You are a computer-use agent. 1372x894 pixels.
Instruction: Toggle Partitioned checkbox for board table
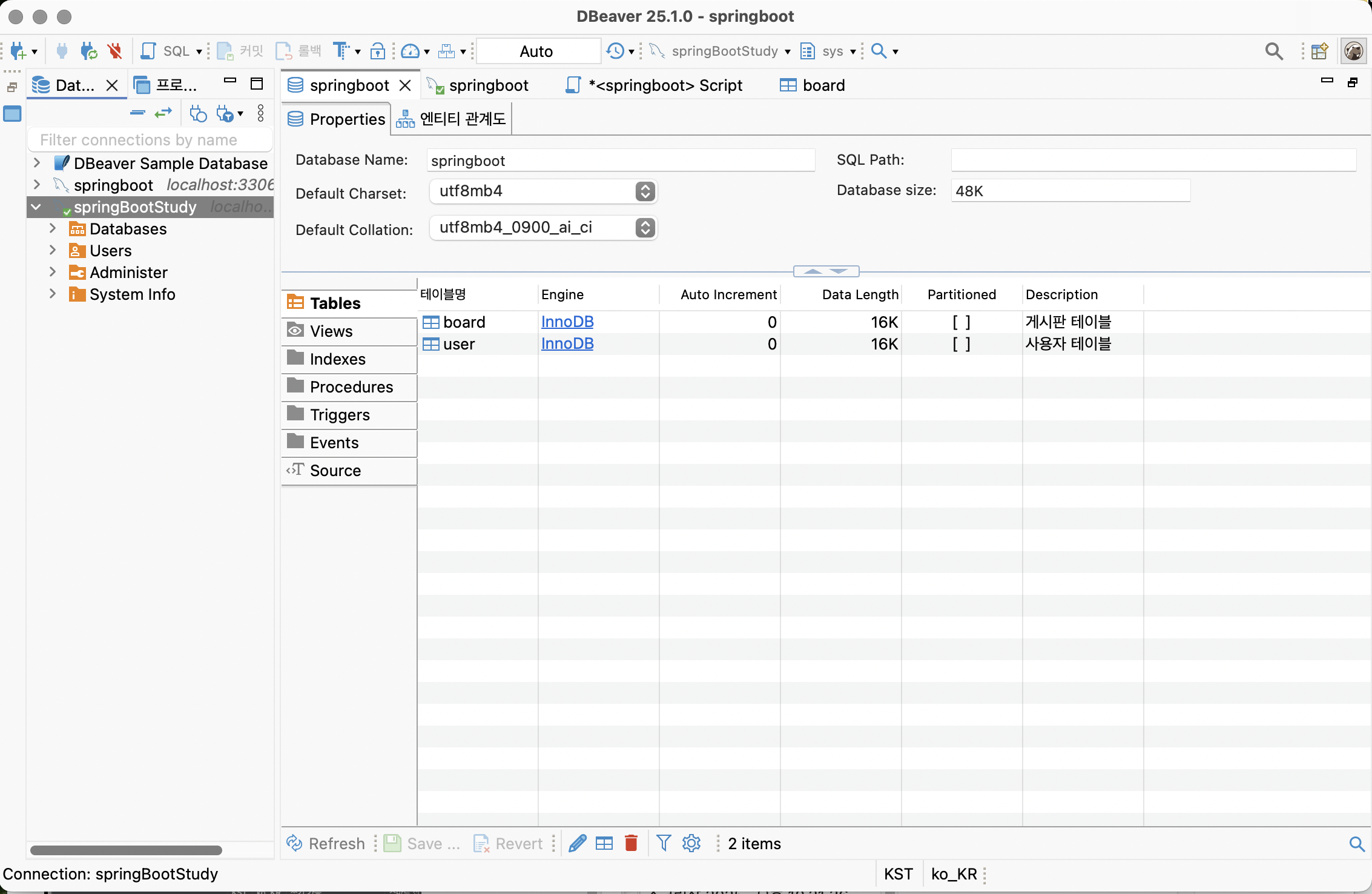tap(961, 322)
